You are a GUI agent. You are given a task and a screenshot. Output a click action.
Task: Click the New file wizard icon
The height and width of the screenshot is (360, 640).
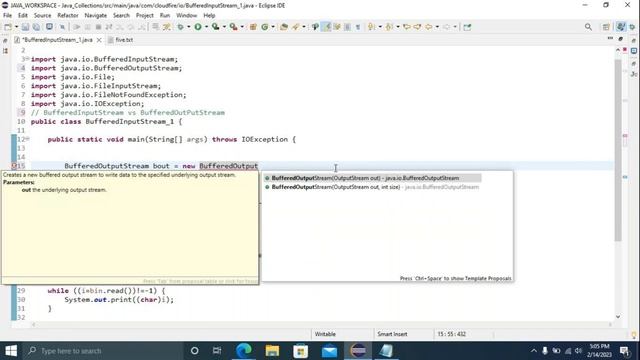click(7, 27)
